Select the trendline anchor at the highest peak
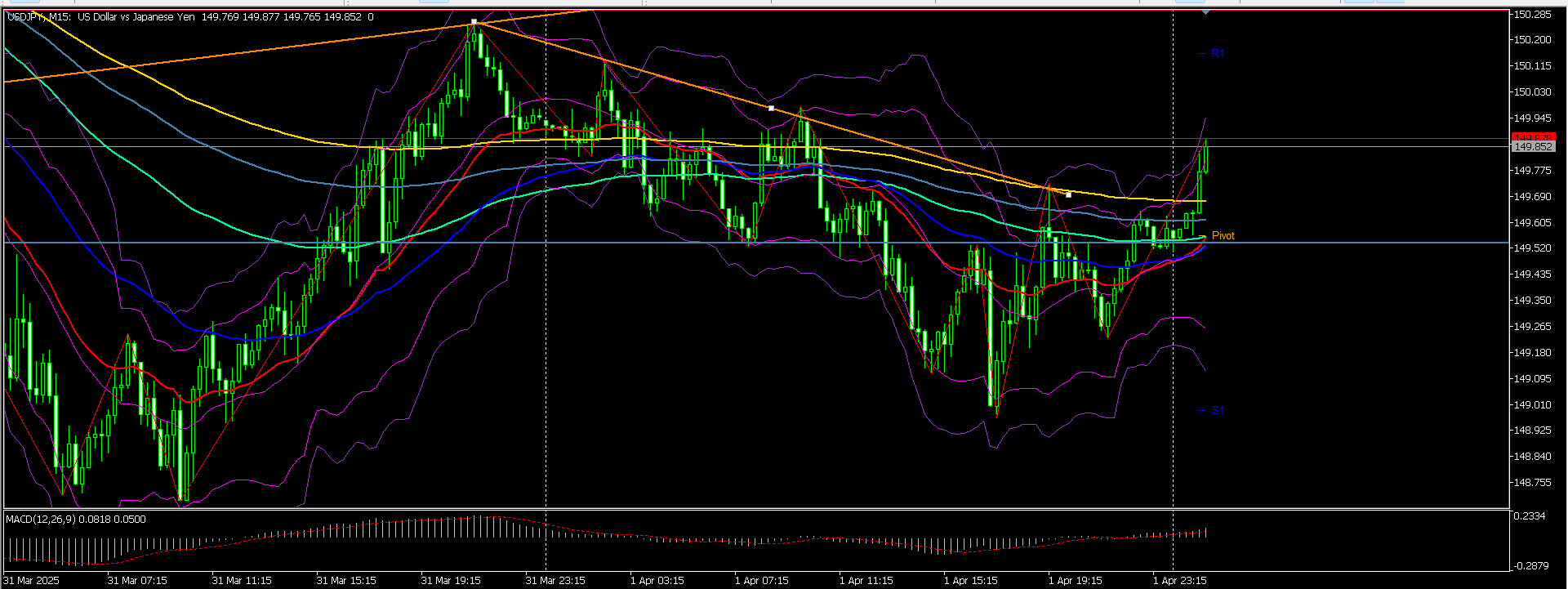1568x589 pixels. 474,23
